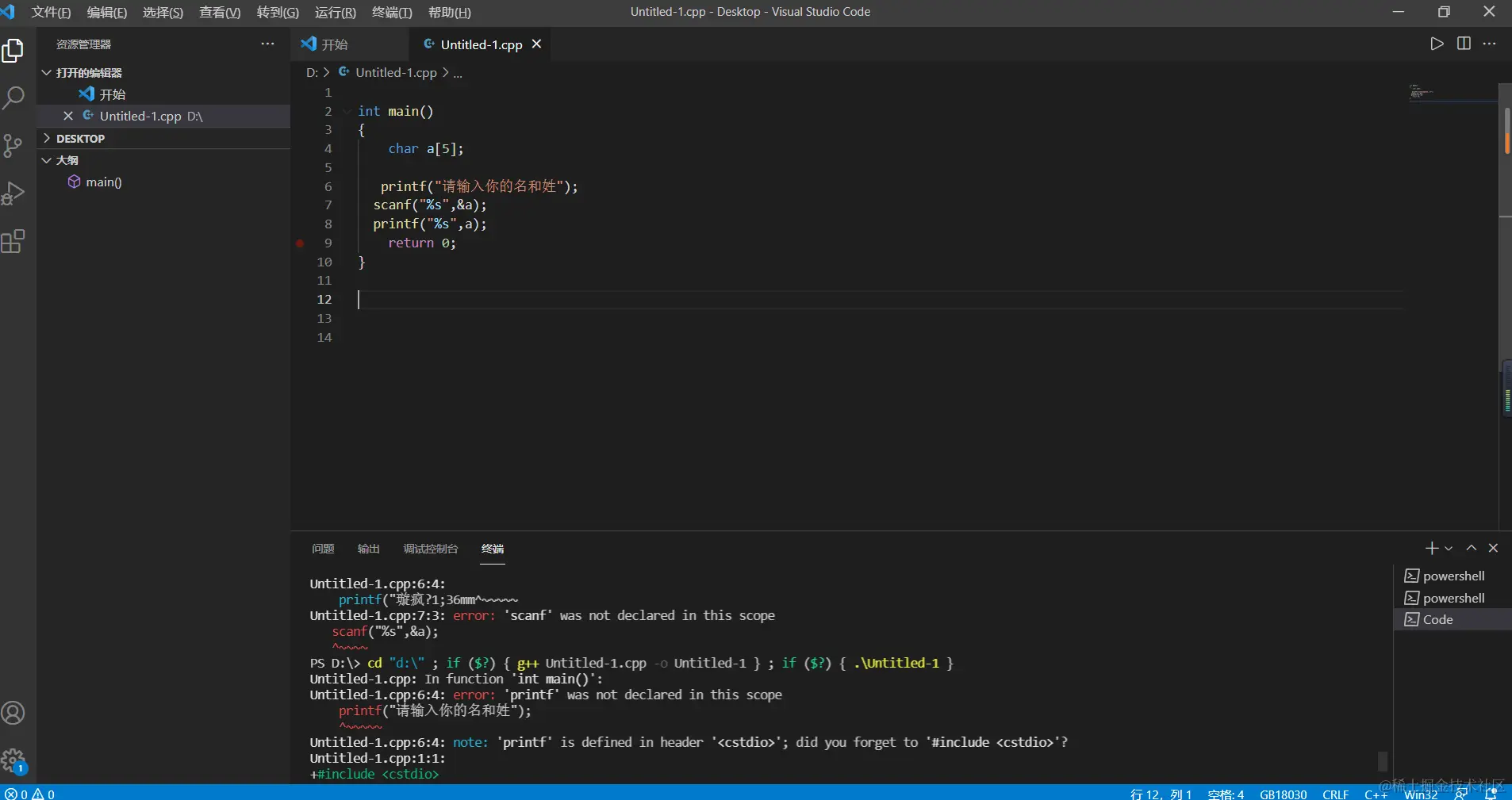The image size is (1512, 800).
Task: Click cursor position 行 12, 列 1
Action: coord(1161,794)
